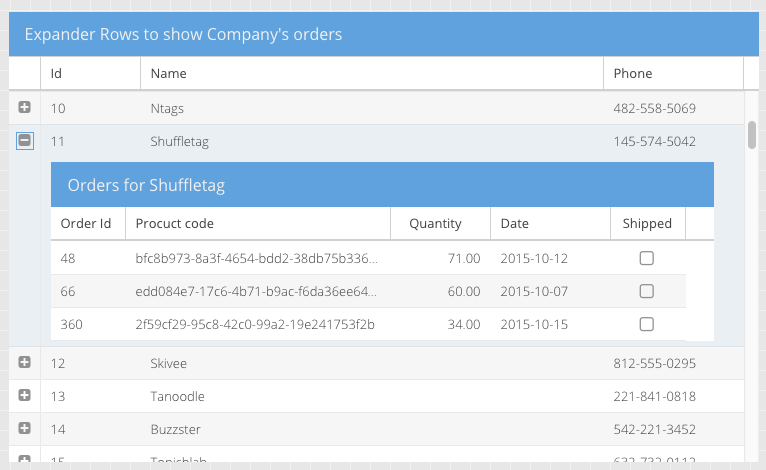The width and height of the screenshot is (766, 470).
Task: Select product code cell of order 360
Action: click(255, 324)
